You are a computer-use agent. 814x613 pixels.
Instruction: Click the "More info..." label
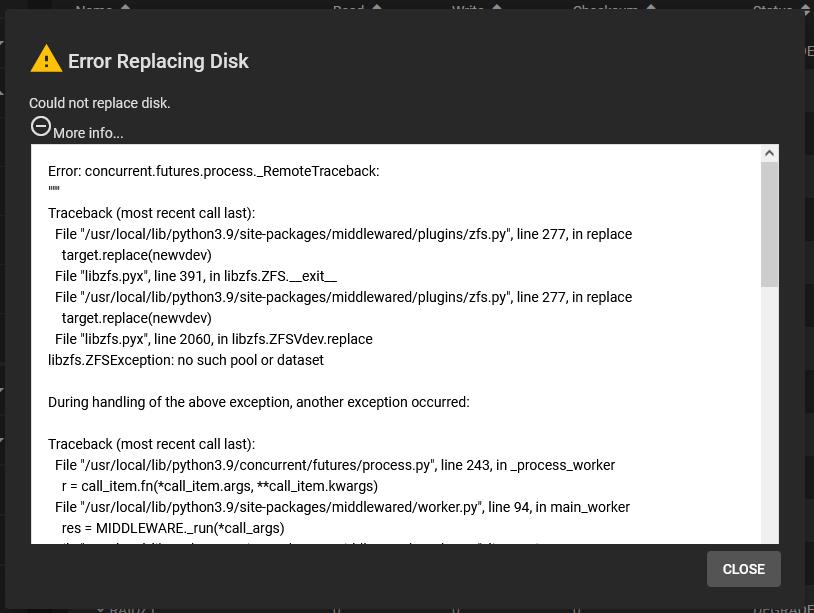pyautogui.click(x=88, y=133)
